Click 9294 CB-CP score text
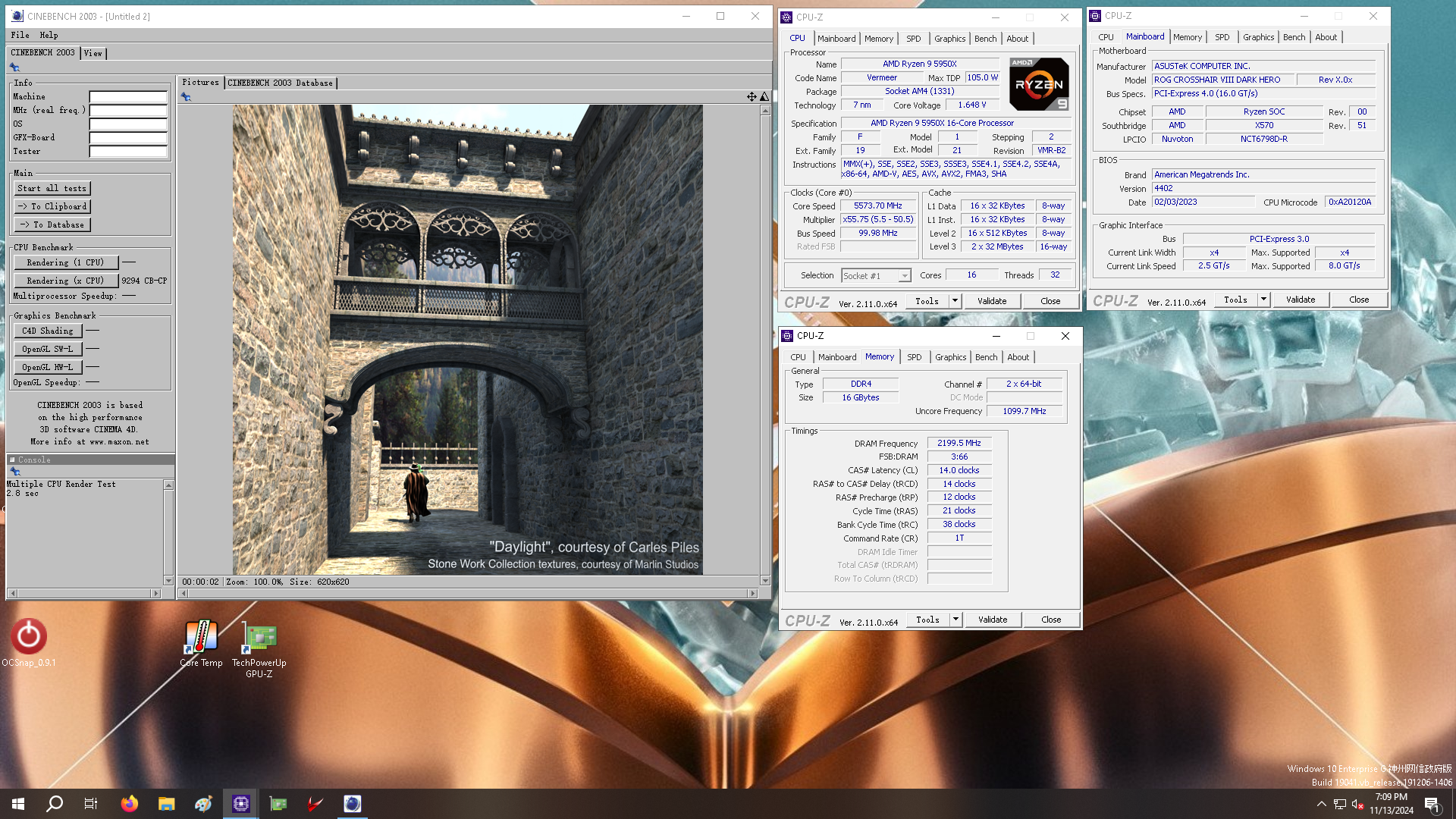This screenshot has width=1456, height=819. [x=144, y=281]
